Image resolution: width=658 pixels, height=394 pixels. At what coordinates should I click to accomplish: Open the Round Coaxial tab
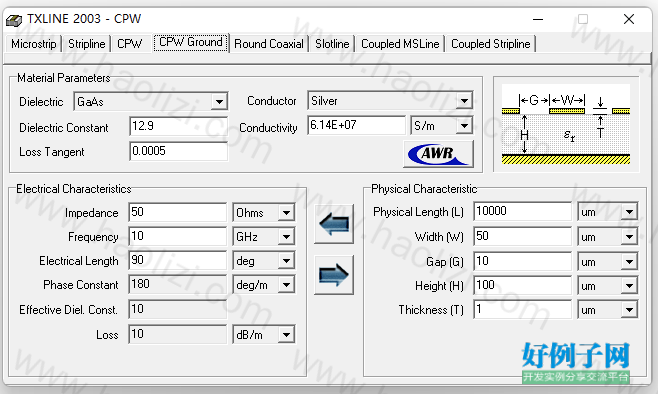(269, 44)
